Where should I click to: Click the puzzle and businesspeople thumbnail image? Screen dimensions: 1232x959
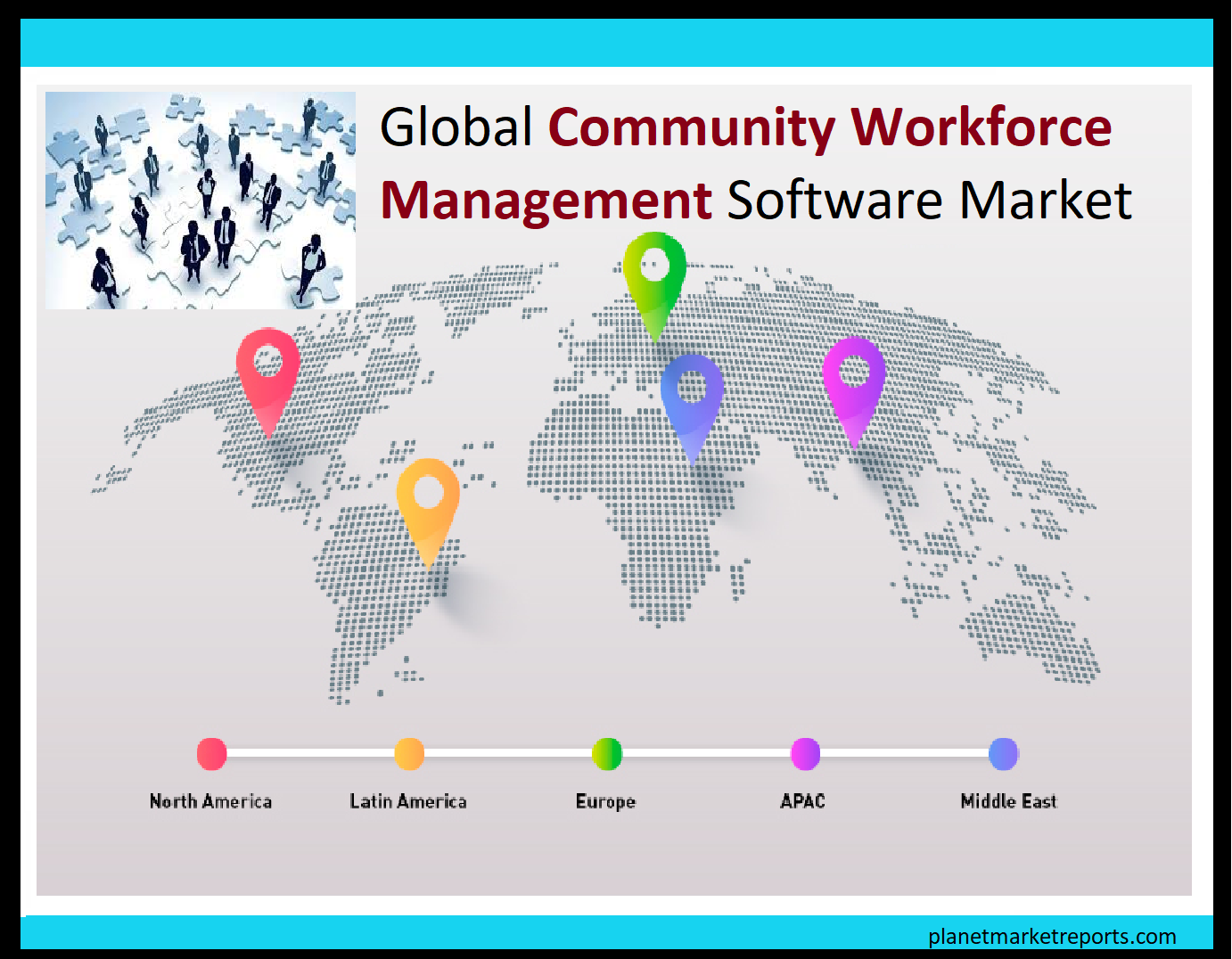click(201, 201)
